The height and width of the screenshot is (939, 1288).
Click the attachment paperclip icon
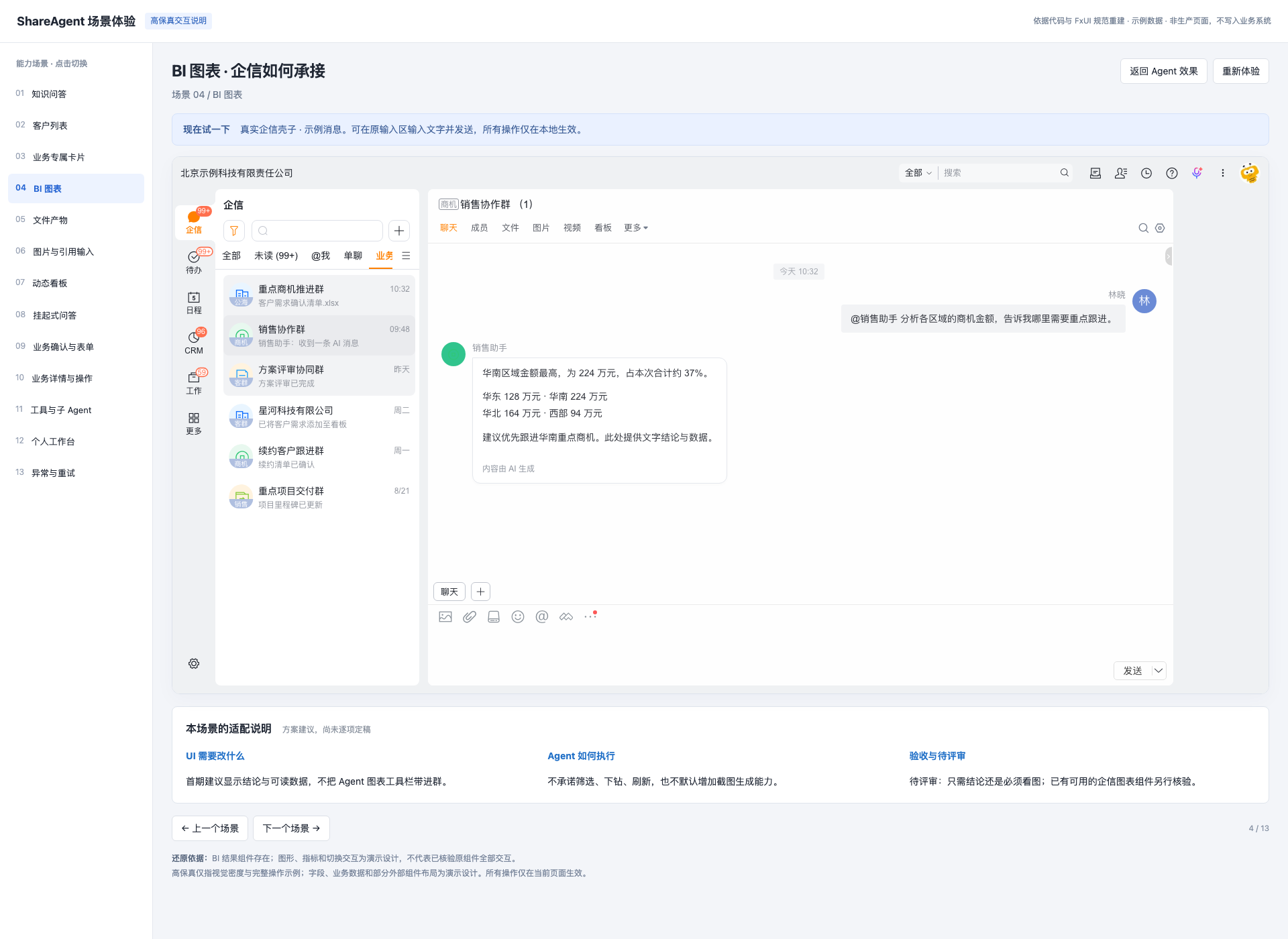click(x=470, y=616)
